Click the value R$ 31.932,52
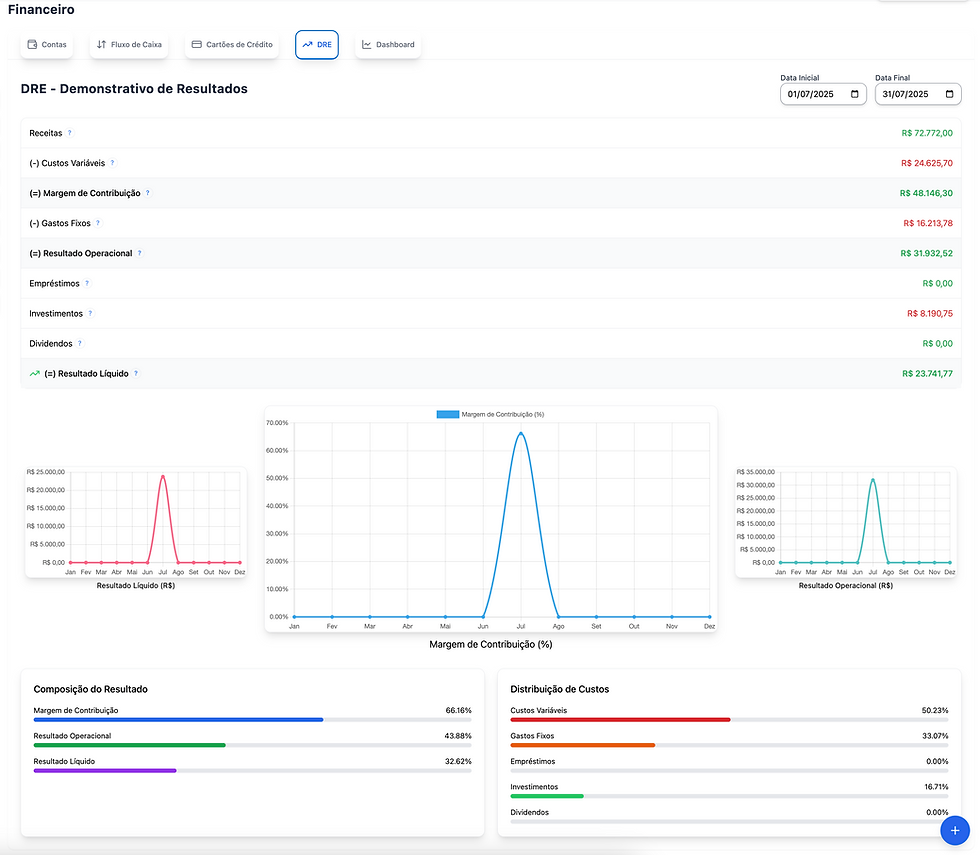The width and height of the screenshot is (980, 855). (926, 253)
